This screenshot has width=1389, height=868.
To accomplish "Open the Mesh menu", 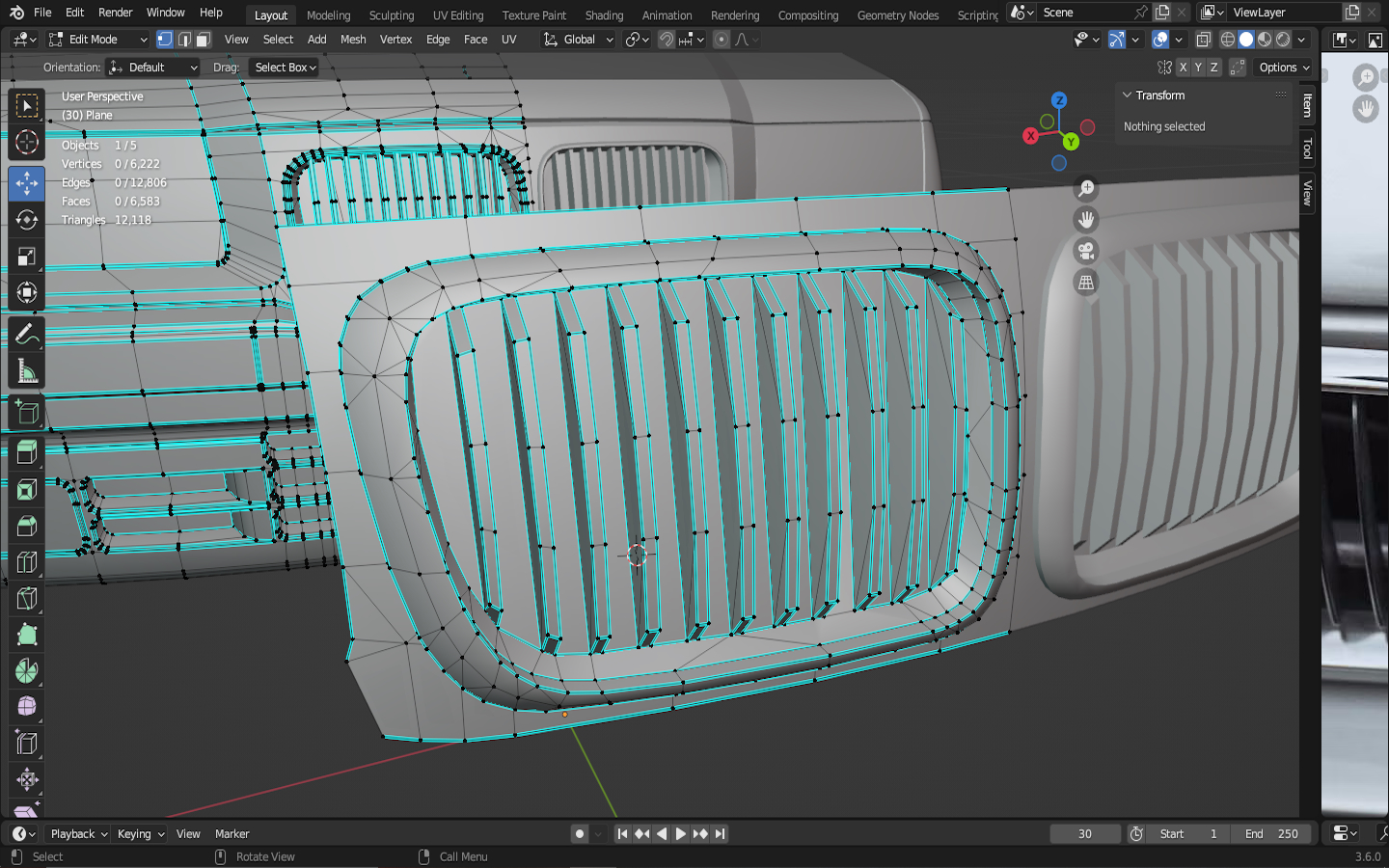I will point(353,40).
